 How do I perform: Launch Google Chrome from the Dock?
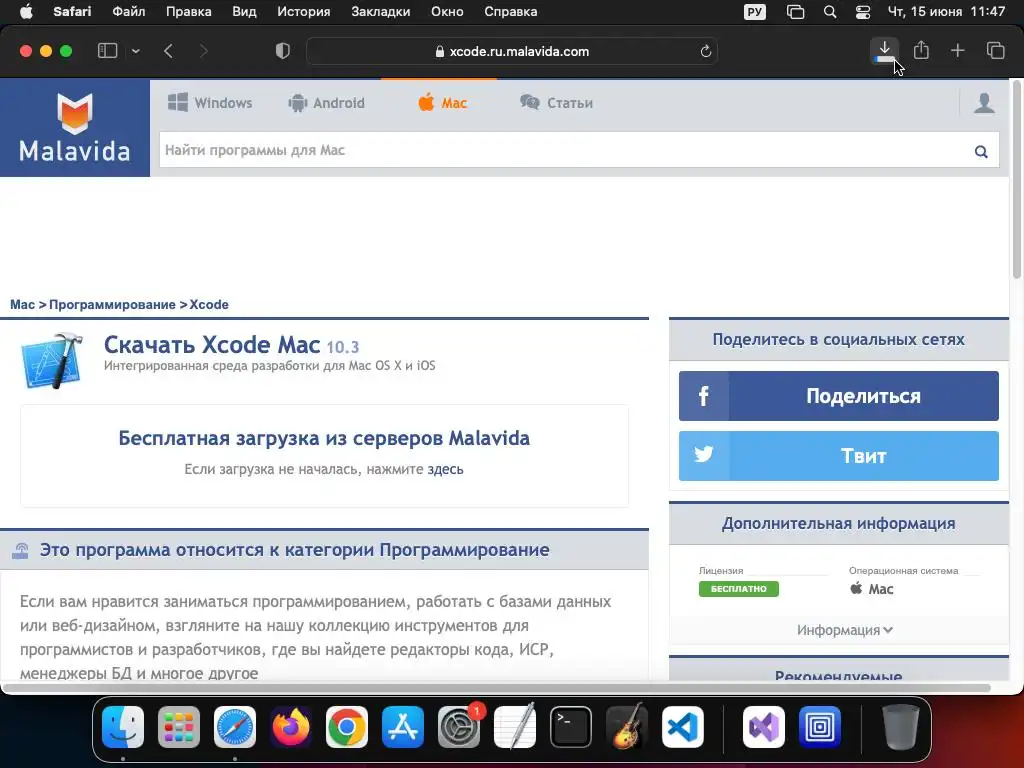tap(347, 727)
